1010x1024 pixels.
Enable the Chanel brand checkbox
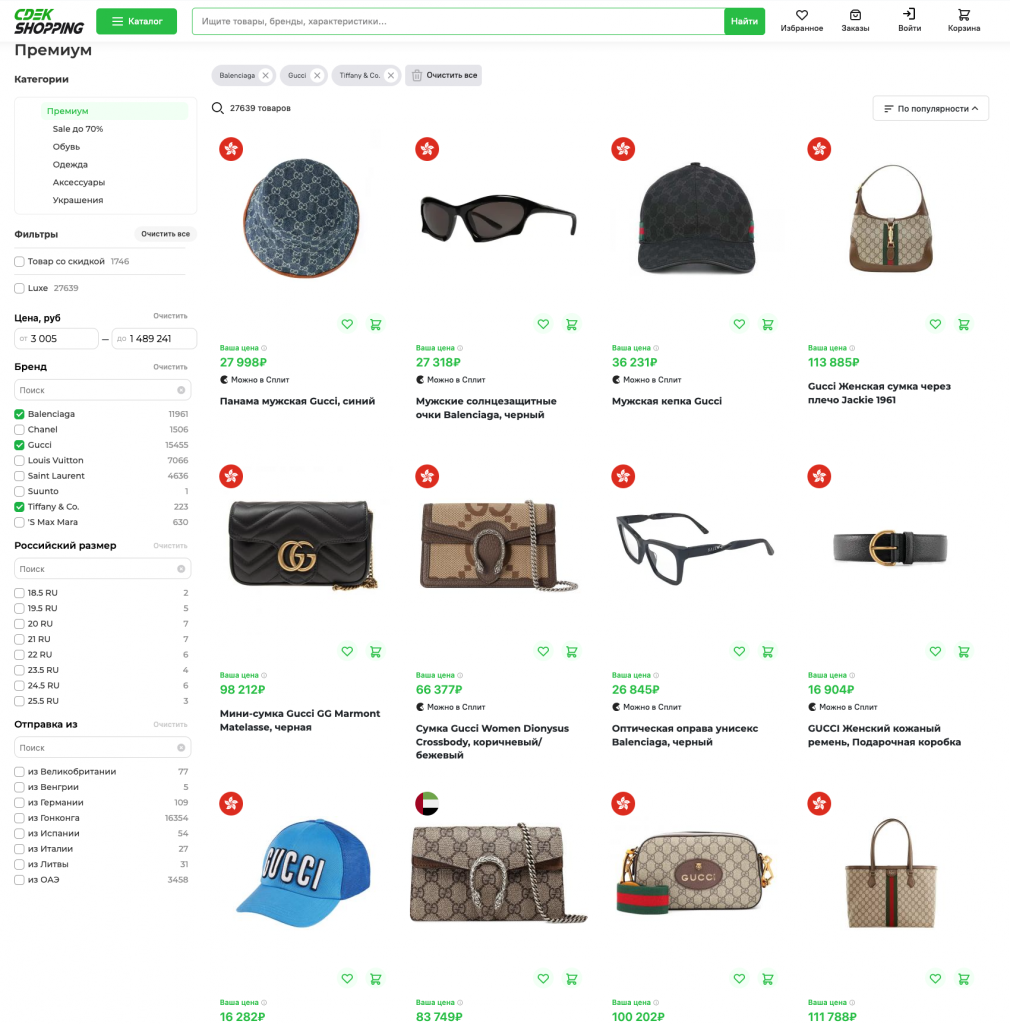click(19, 430)
